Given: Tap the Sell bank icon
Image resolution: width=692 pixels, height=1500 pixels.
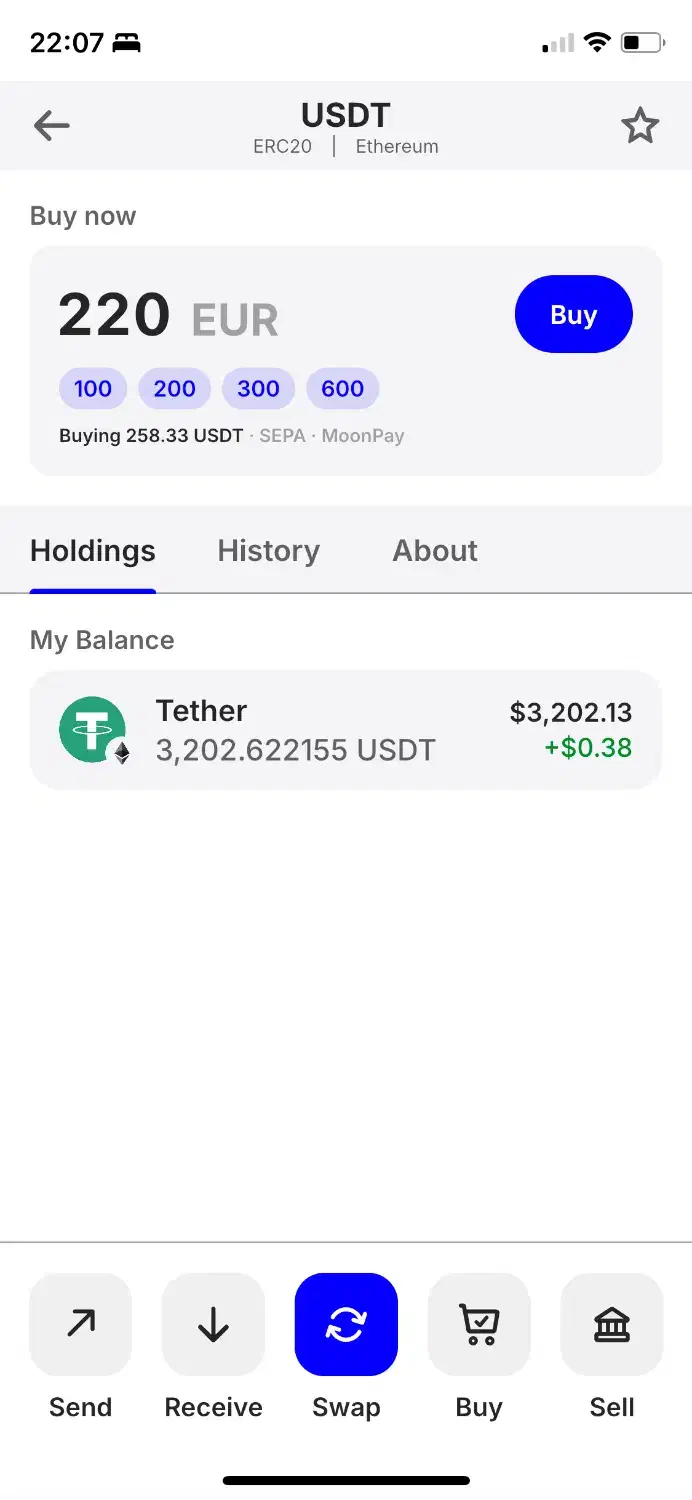Looking at the screenshot, I should tap(612, 1324).
